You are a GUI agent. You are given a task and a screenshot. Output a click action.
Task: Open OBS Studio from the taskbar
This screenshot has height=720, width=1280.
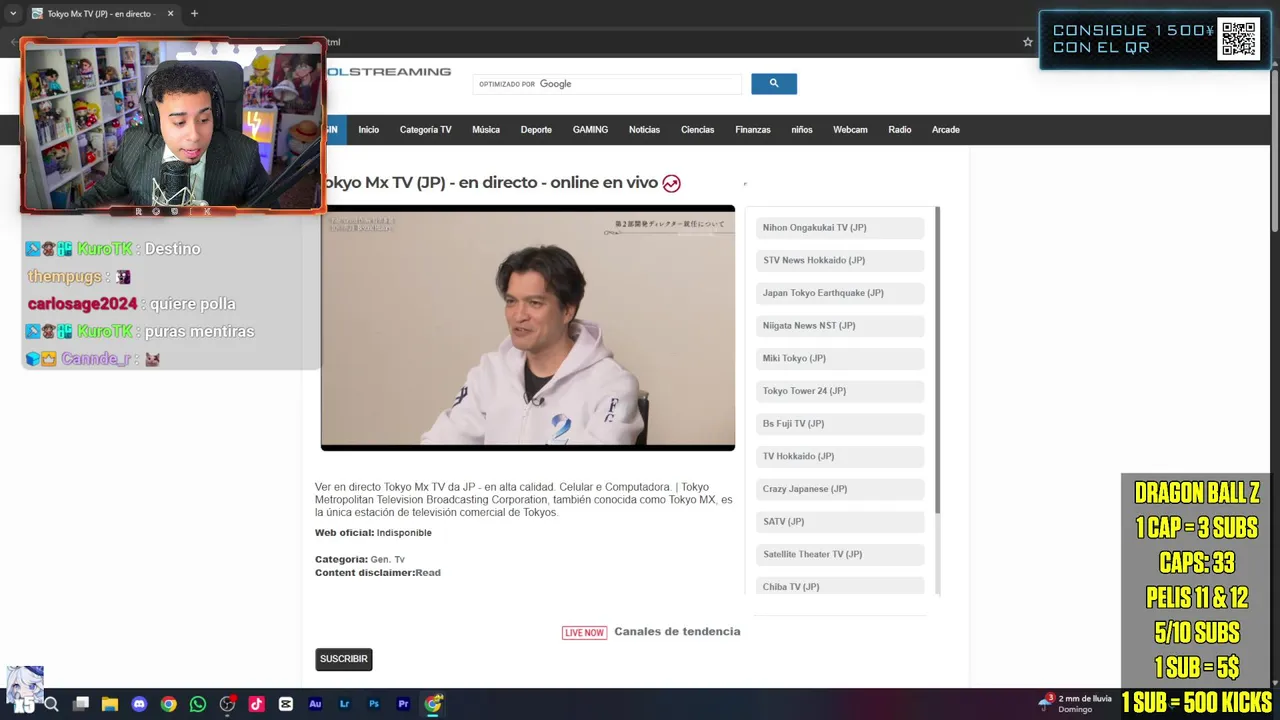[x=227, y=704]
